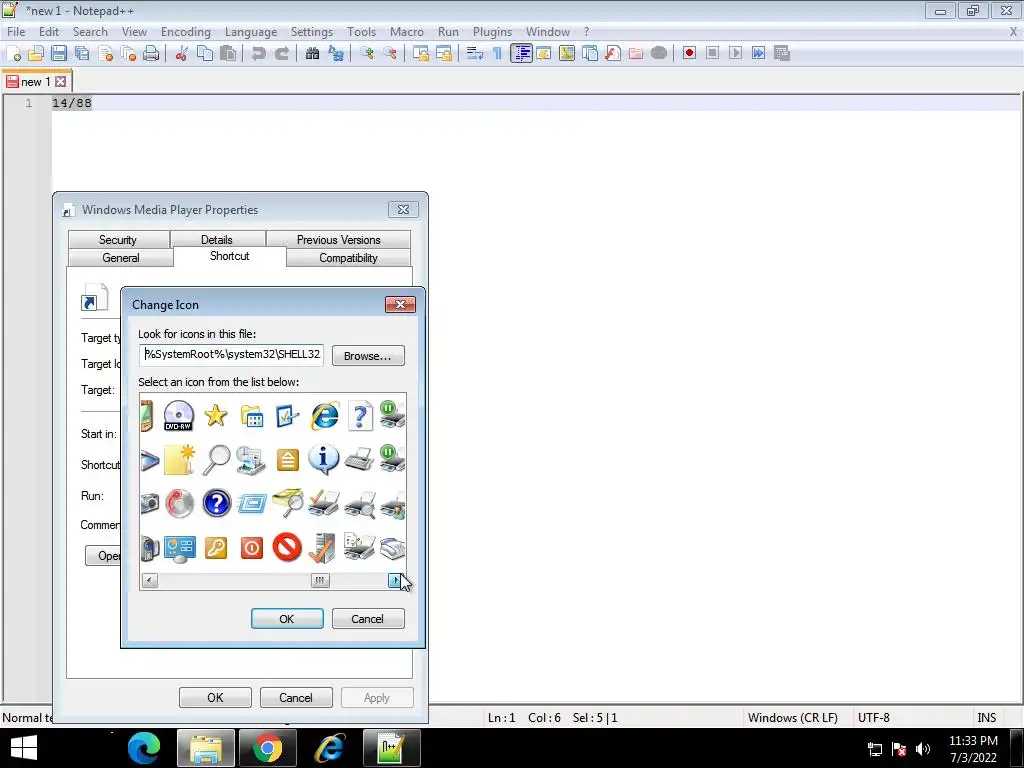Switch to the General tab
Viewport: 1024px width, 768px height.
point(121,258)
